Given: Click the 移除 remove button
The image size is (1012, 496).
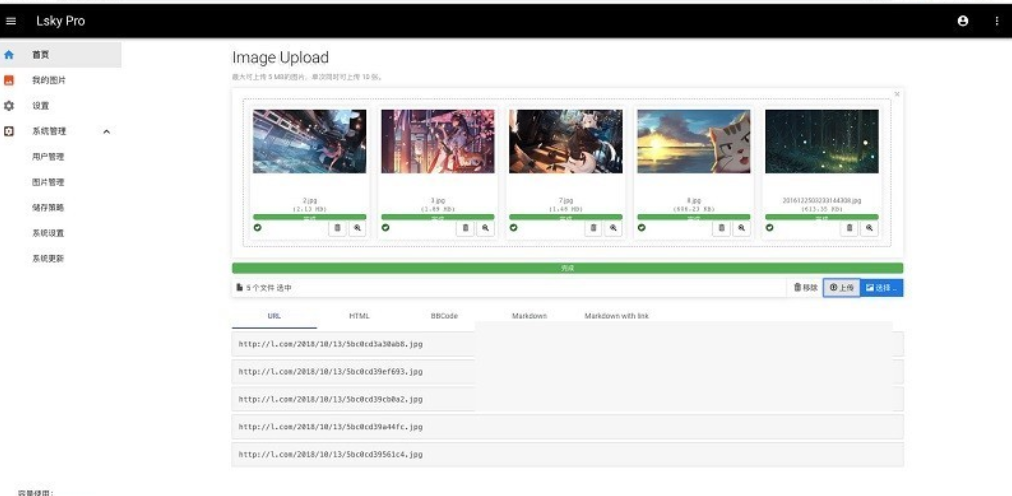Looking at the screenshot, I should (805, 288).
